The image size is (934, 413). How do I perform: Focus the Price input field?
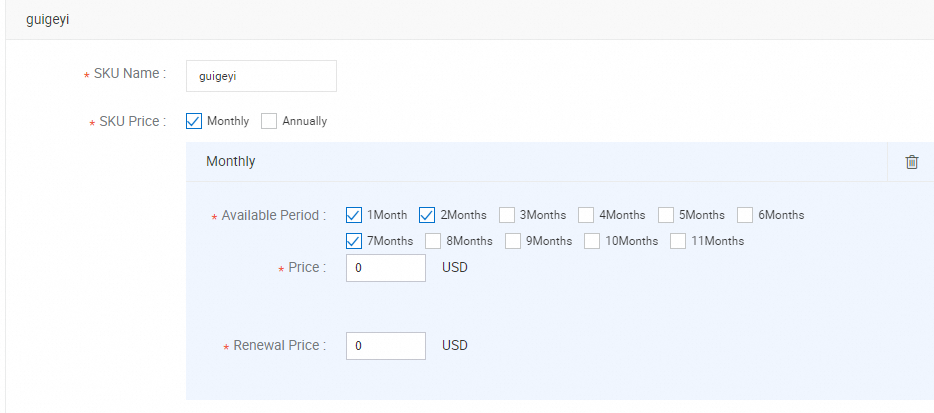(x=385, y=268)
